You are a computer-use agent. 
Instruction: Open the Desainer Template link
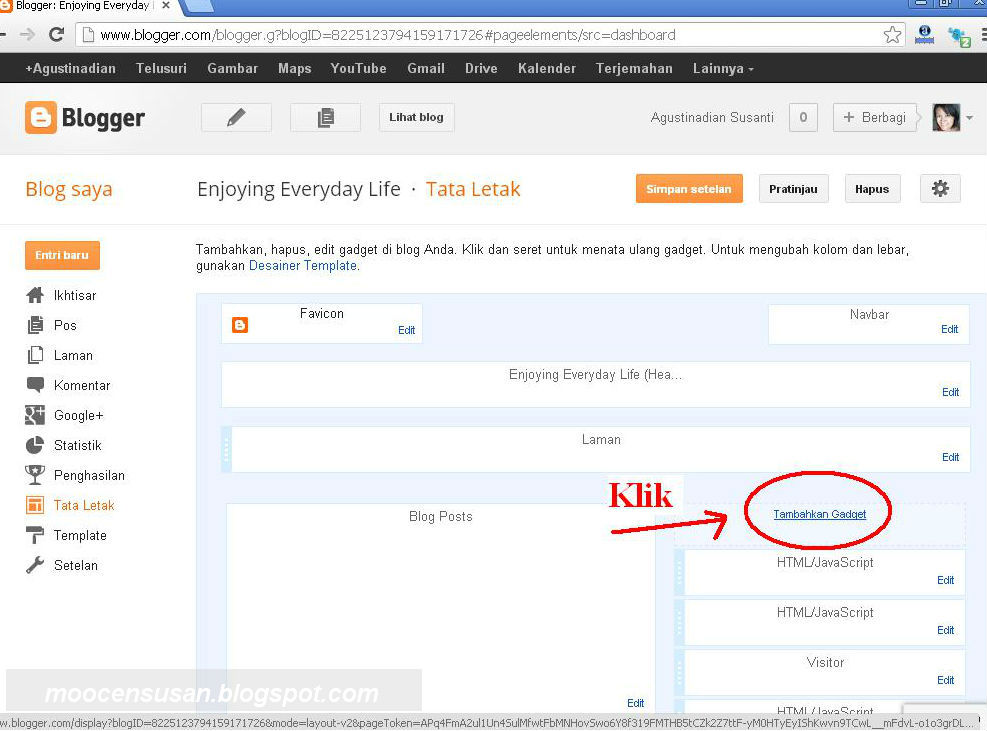click(303, 266)
